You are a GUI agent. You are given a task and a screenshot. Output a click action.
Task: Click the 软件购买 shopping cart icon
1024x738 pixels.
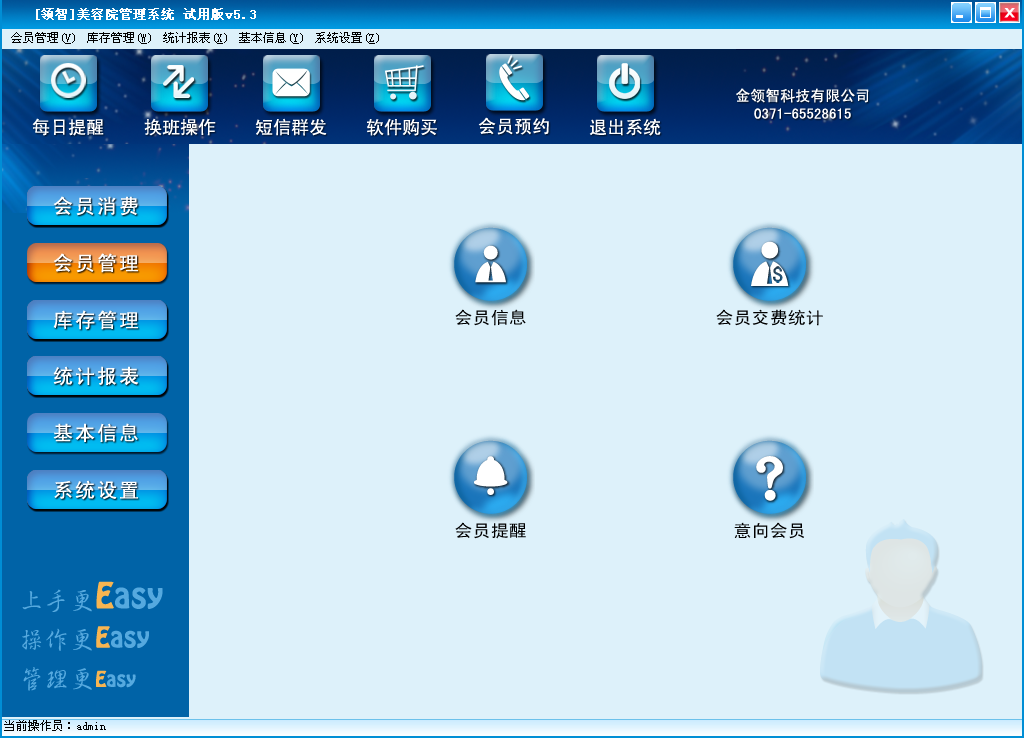(x=402, y=83)
